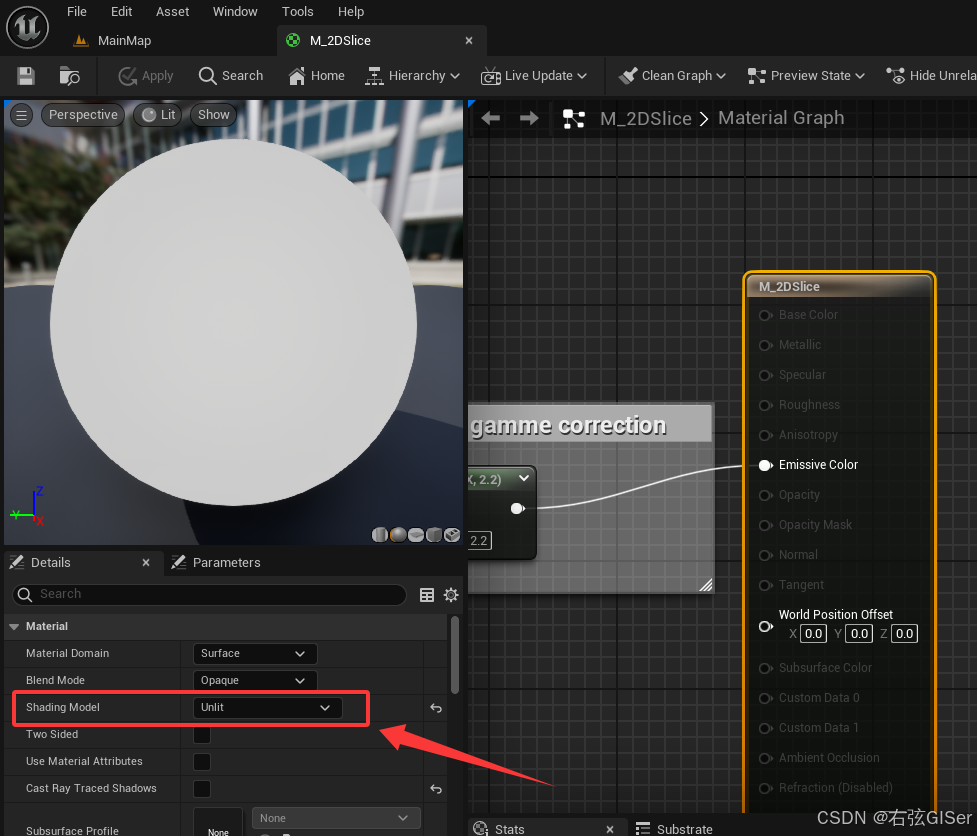Screen dimensions: 977x836
Task: Switch to the Details tab
Action: (50, 563)
